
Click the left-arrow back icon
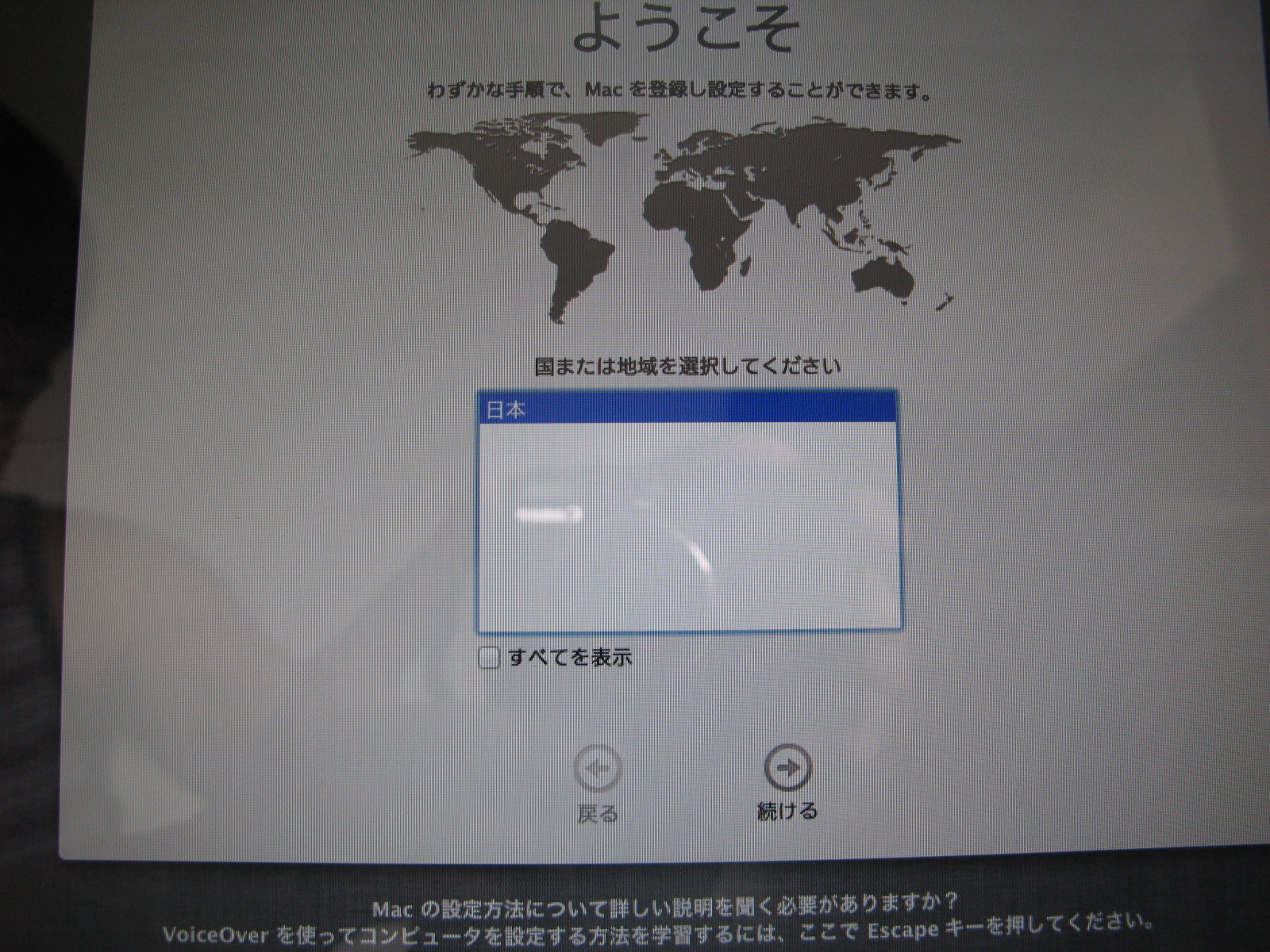click(597, 769)
